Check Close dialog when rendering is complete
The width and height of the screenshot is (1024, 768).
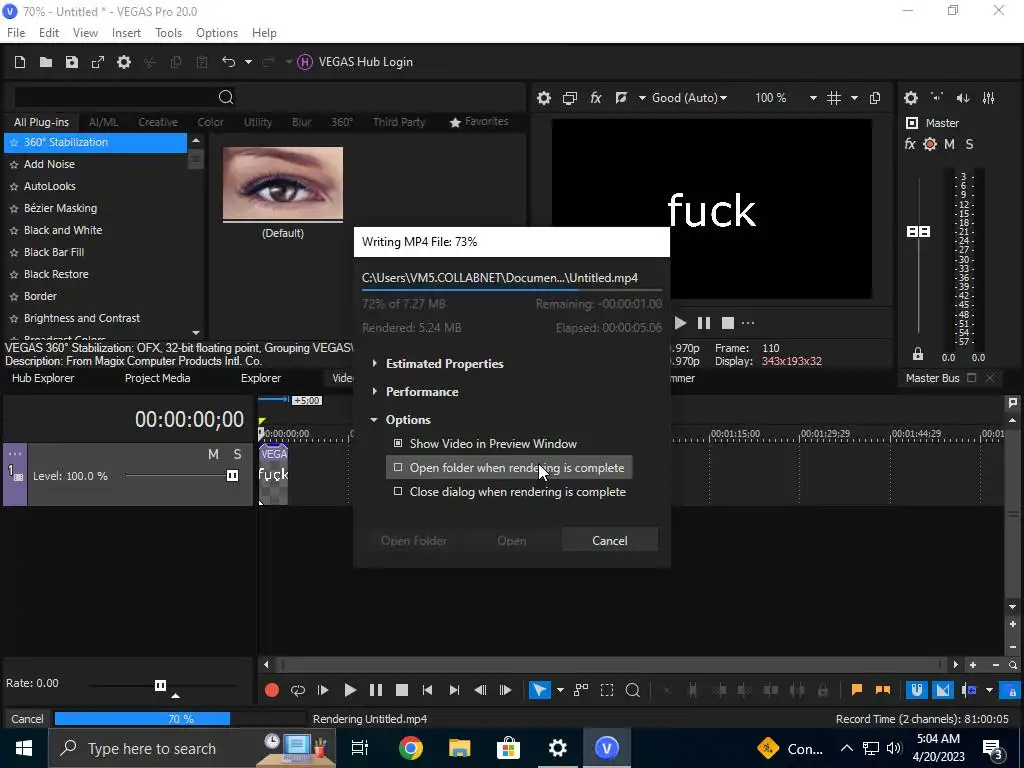pos(398,492)
